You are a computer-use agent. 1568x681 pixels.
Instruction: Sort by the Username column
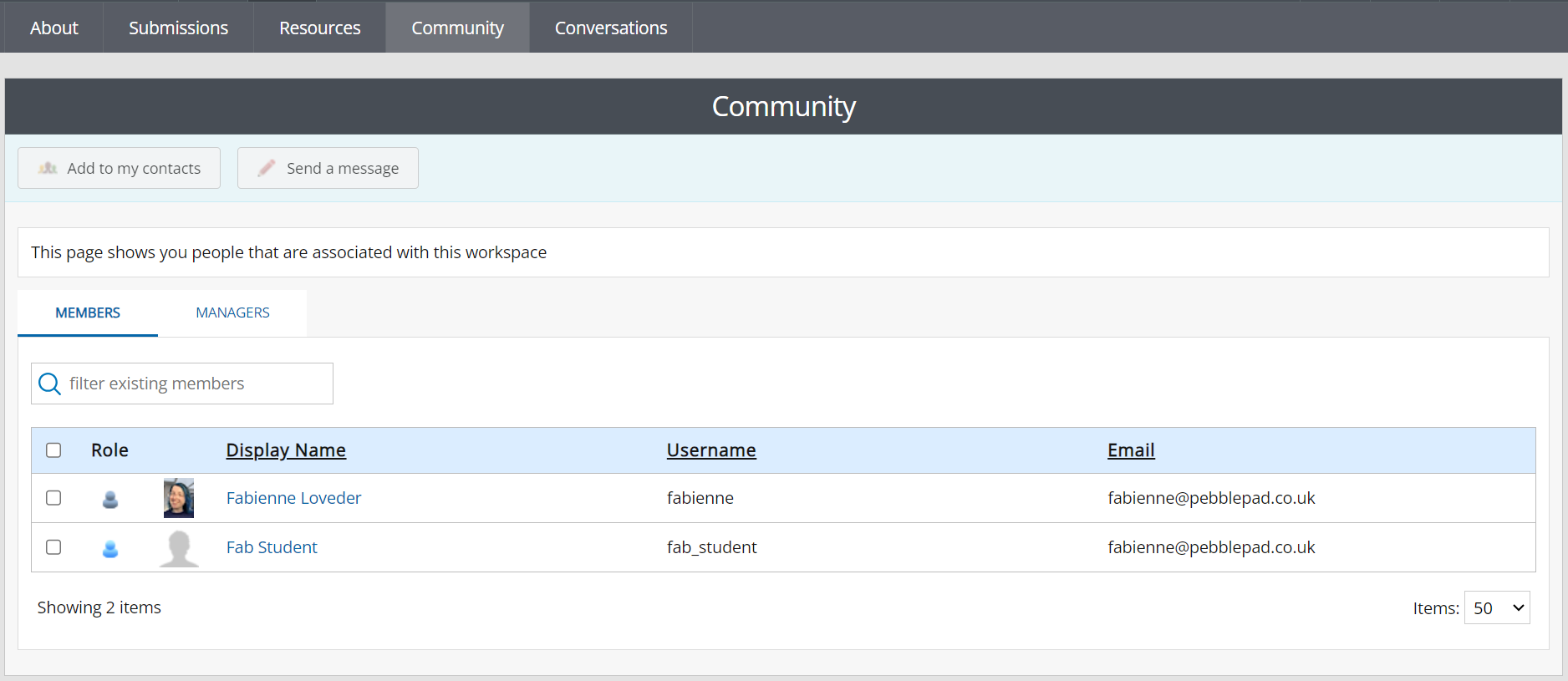pyautogui.click(x=711, y=450)
